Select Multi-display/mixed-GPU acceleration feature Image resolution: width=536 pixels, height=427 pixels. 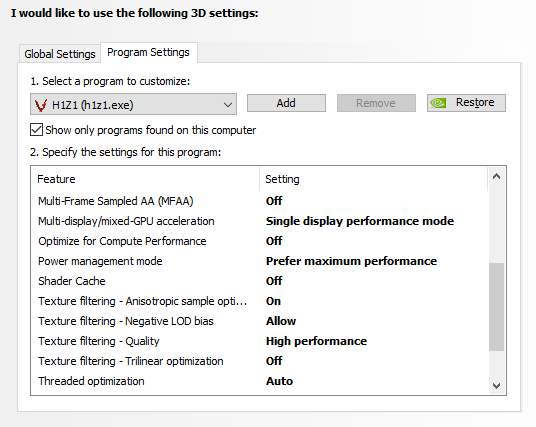pos(126,221)
